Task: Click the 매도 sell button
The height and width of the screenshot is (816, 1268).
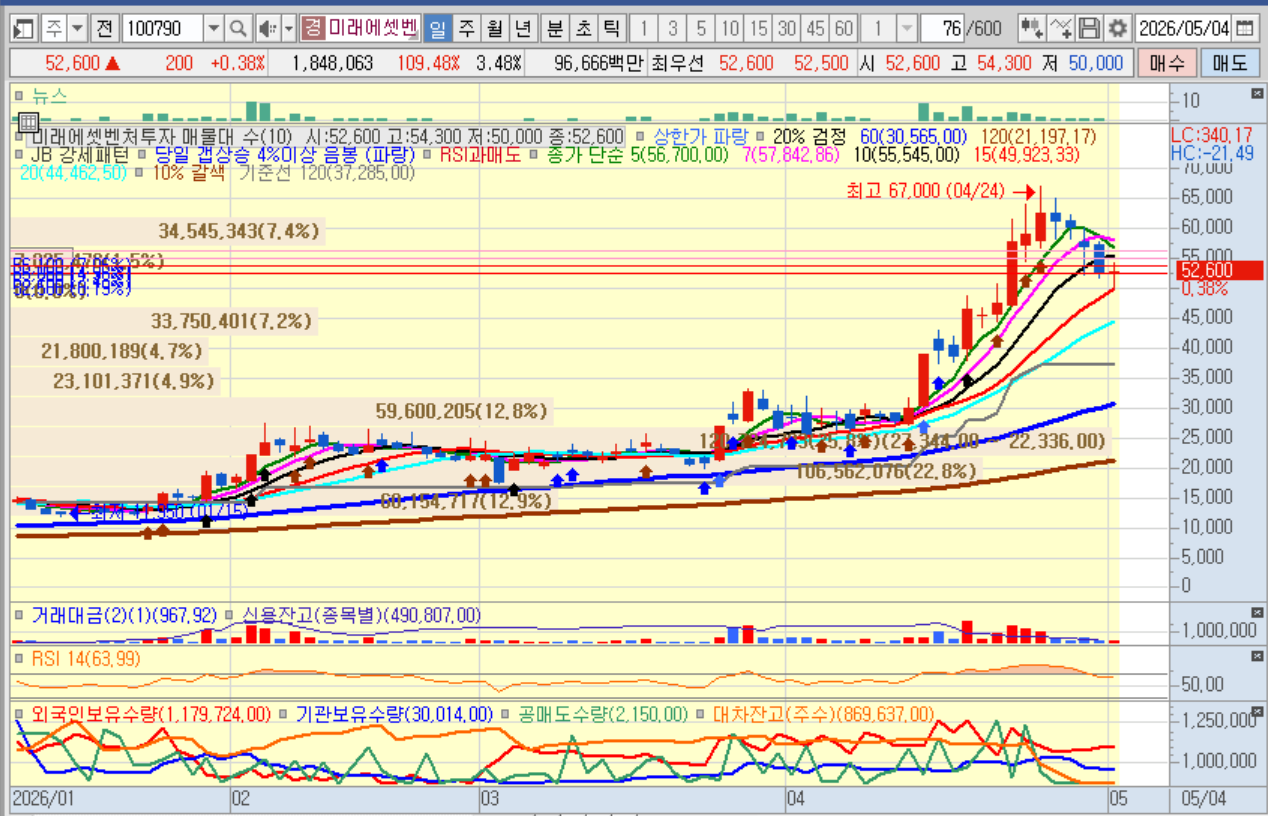Action: click(x=1230, y=63)
